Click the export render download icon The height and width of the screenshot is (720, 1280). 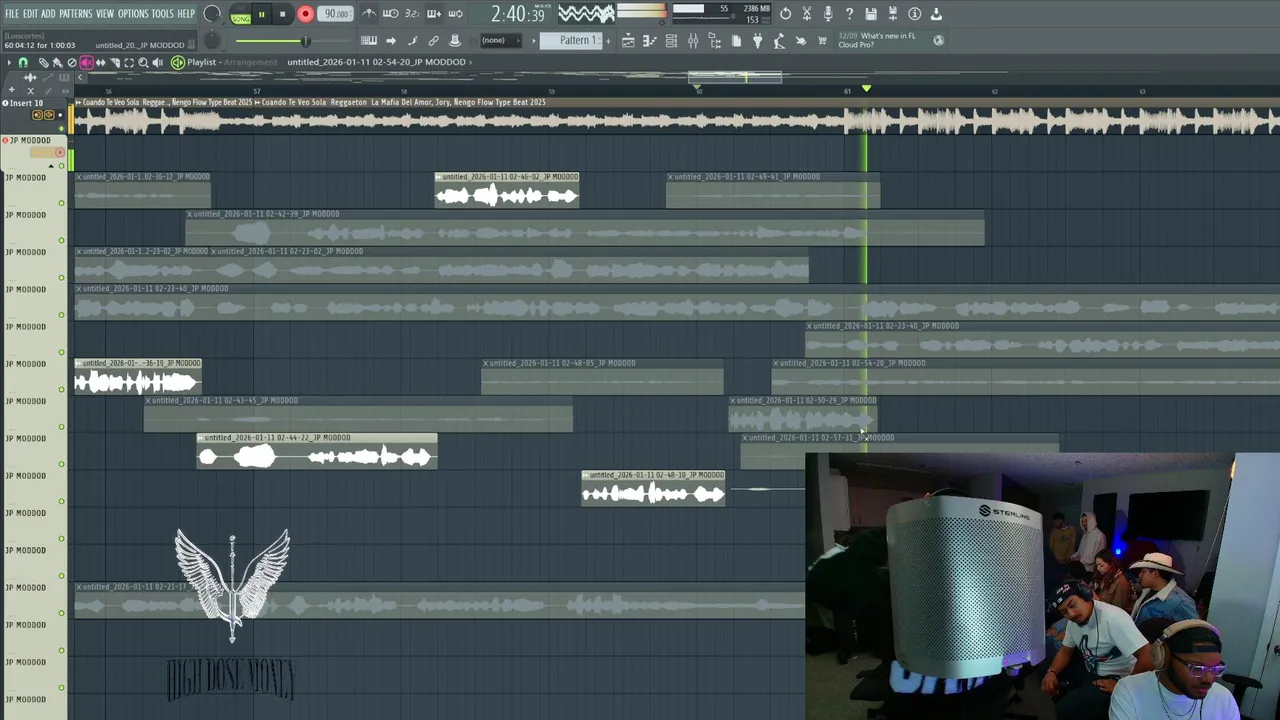point(936,14)
